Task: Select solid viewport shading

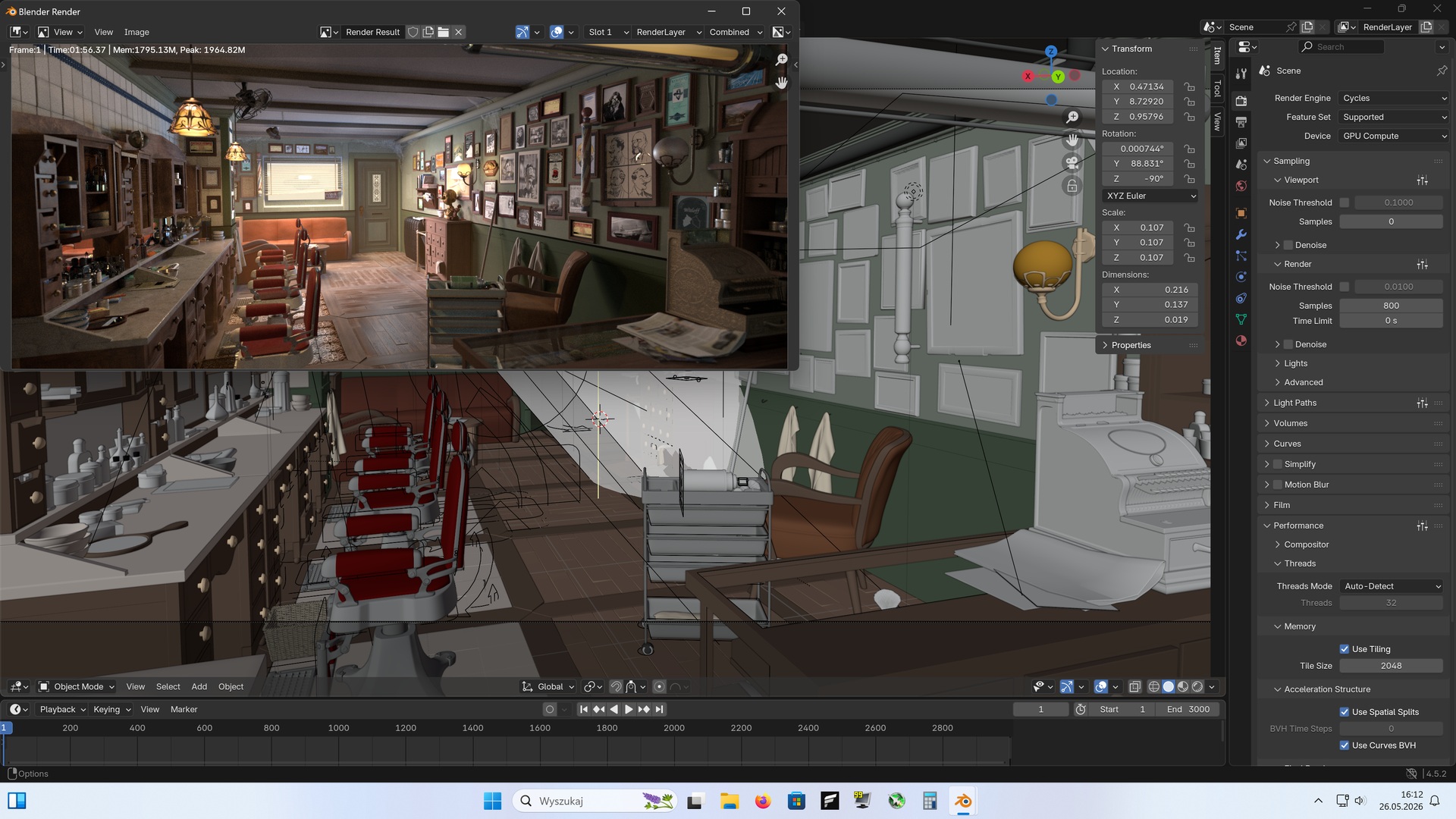Action: tap(1169, 687)
